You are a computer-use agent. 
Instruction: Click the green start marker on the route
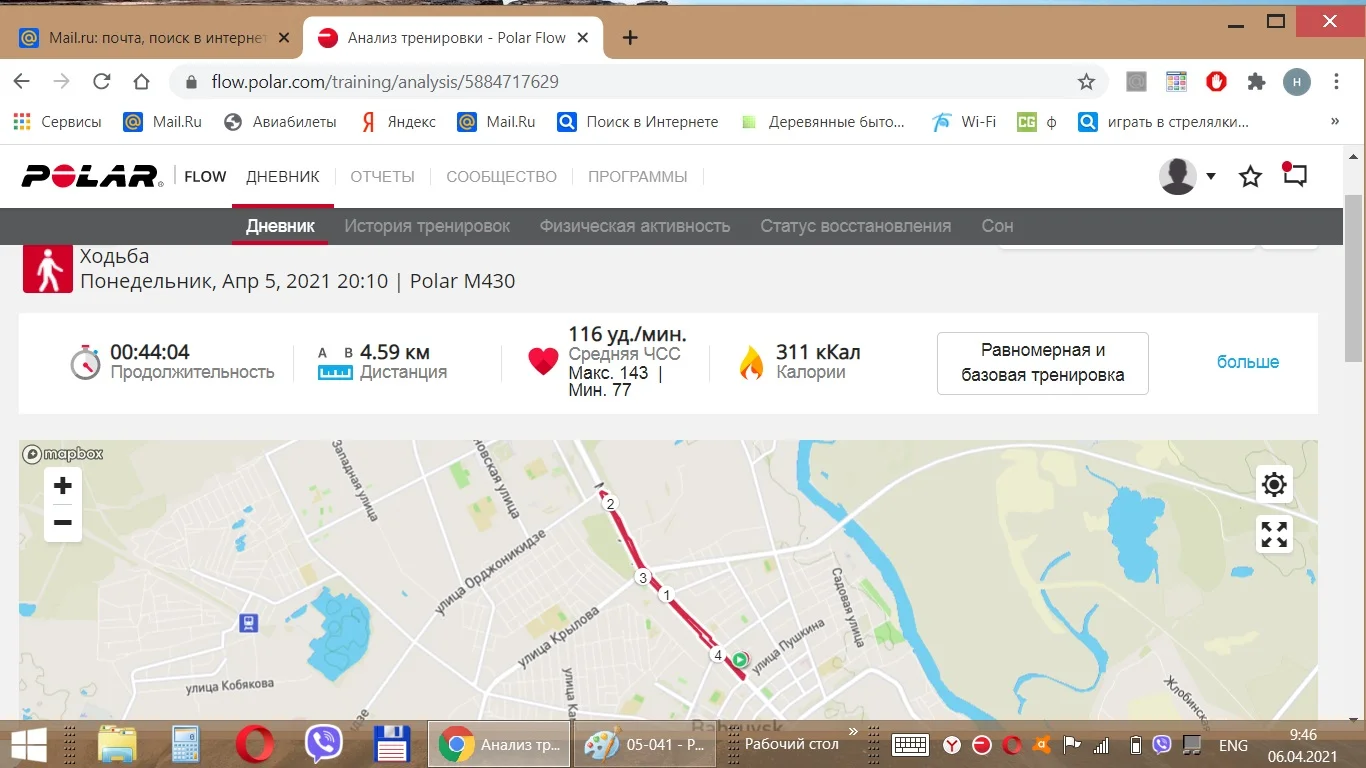(x=739, y=659)
